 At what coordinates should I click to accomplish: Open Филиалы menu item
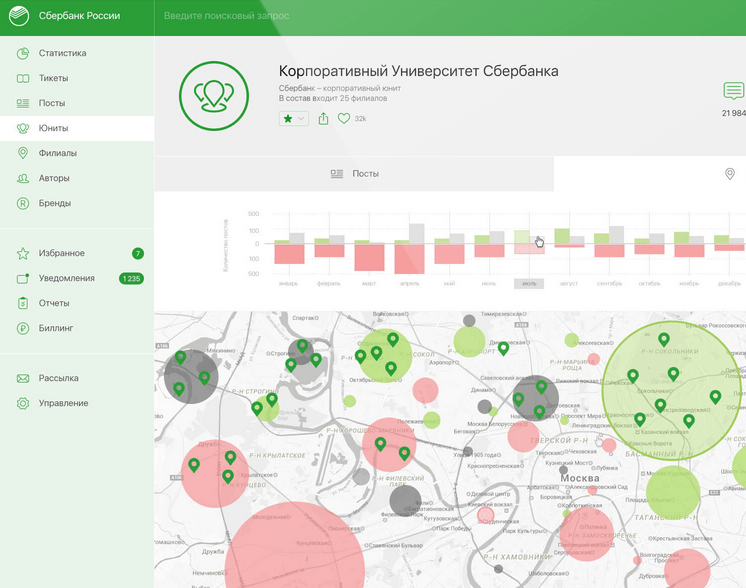pos(77,153)
